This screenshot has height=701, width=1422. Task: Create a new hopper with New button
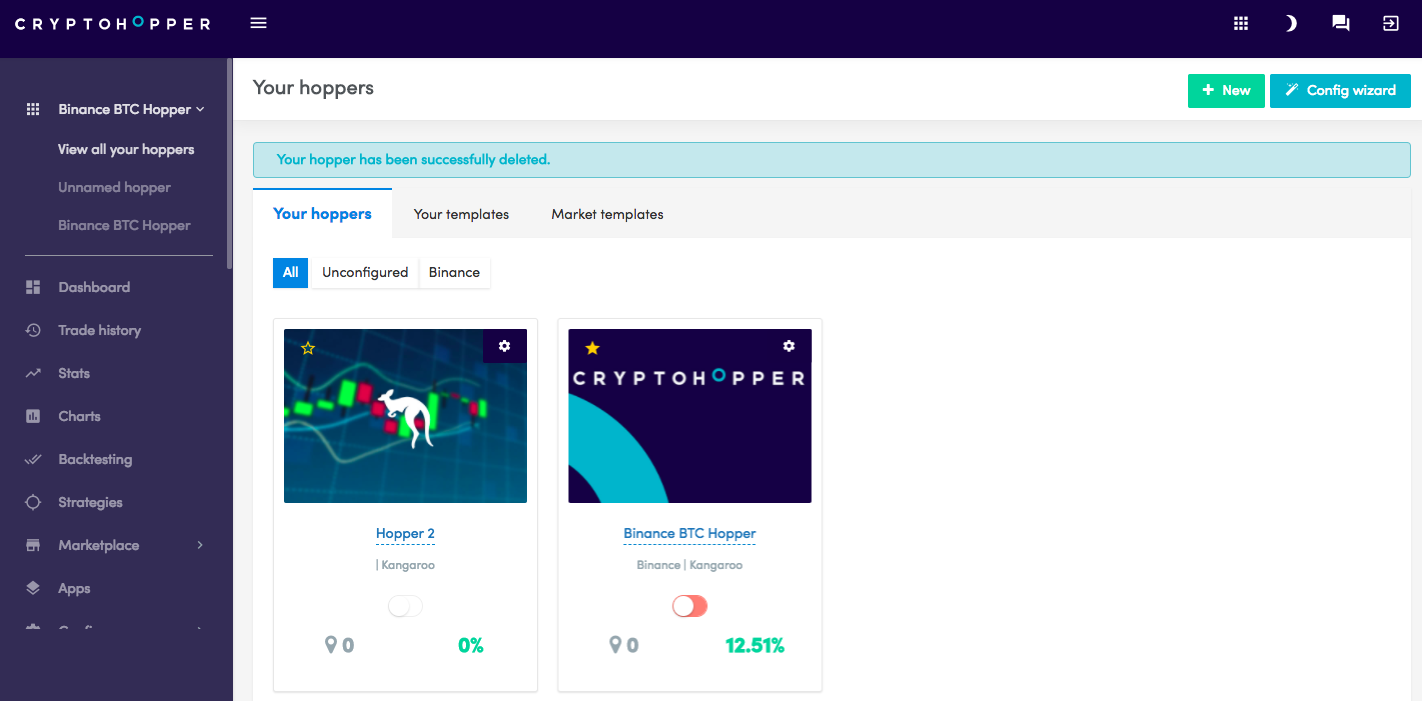tap(1226, 90)
